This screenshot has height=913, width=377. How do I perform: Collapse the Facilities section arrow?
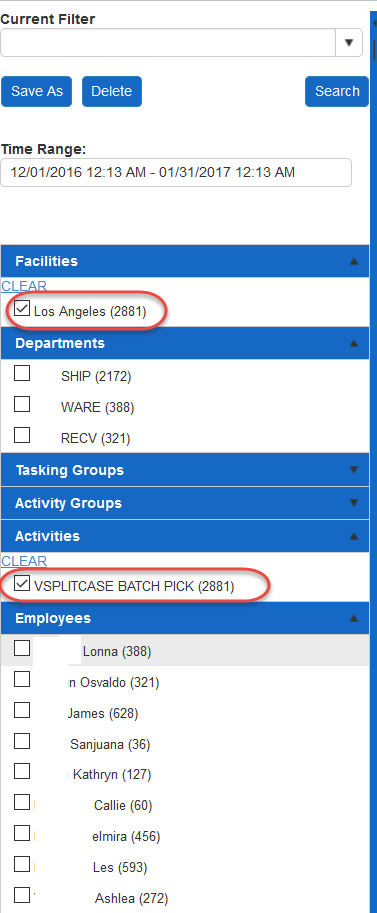pyautogui.click(x=353, y=261)
